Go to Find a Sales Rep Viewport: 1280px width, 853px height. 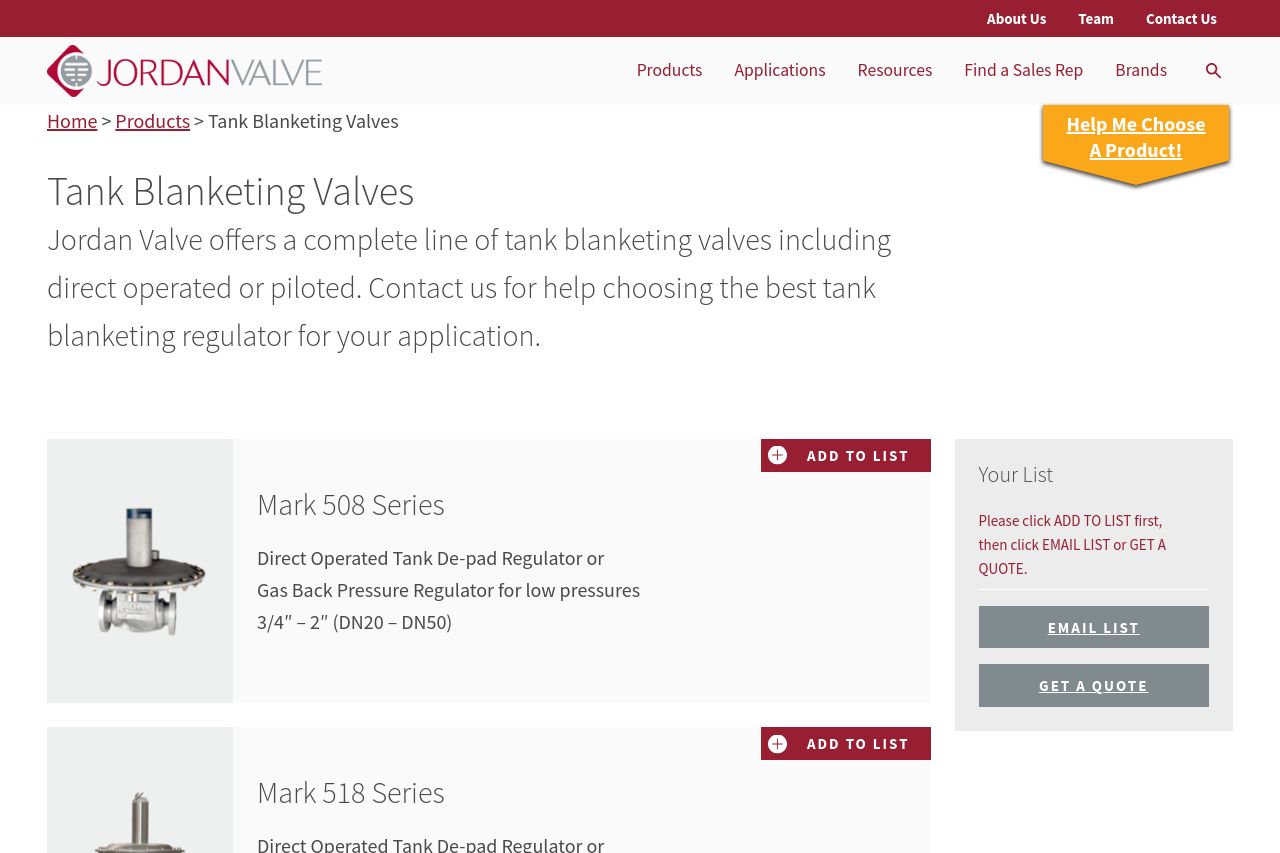pos(1023,70)
